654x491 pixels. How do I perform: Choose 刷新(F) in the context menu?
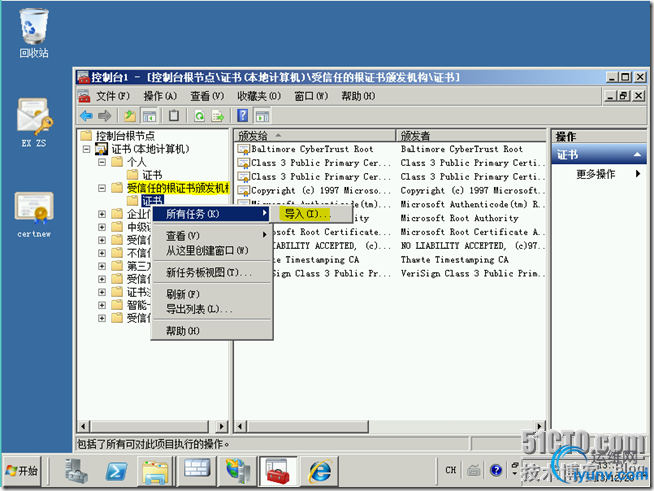point(211,295)
